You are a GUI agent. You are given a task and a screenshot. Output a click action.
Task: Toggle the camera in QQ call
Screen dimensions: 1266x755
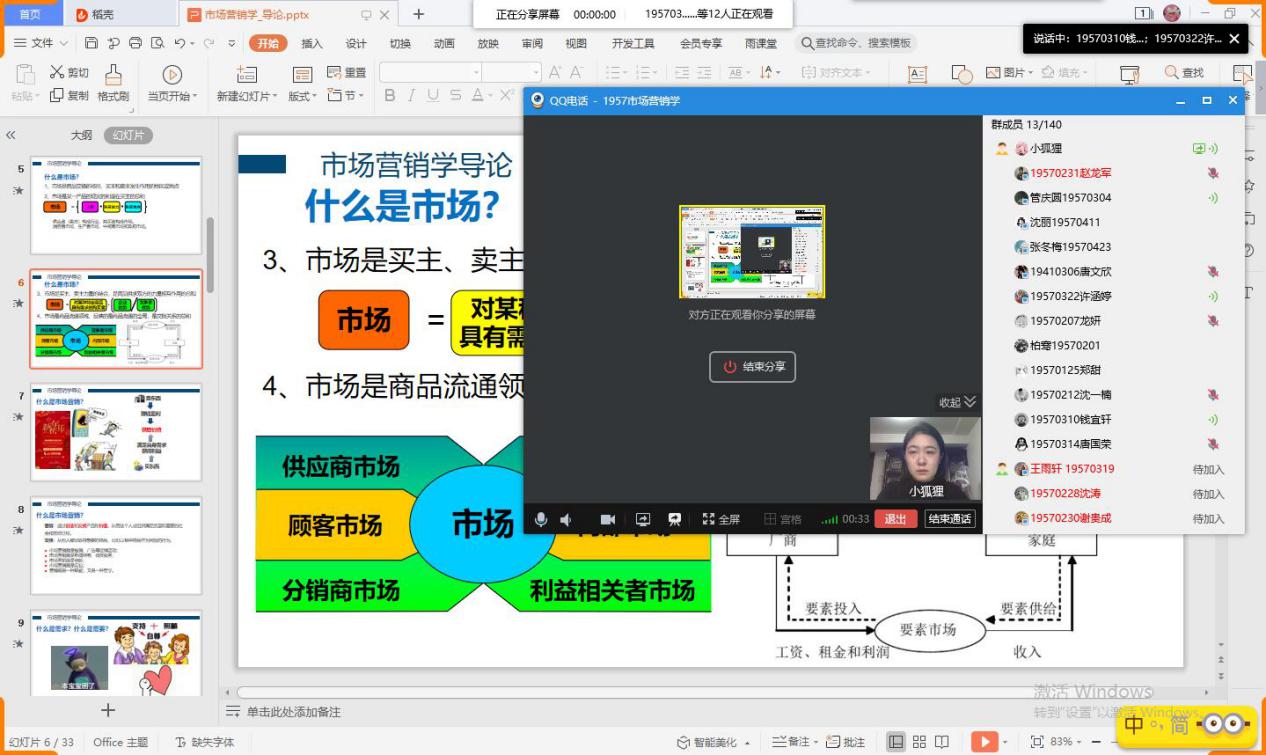(607, 519)
